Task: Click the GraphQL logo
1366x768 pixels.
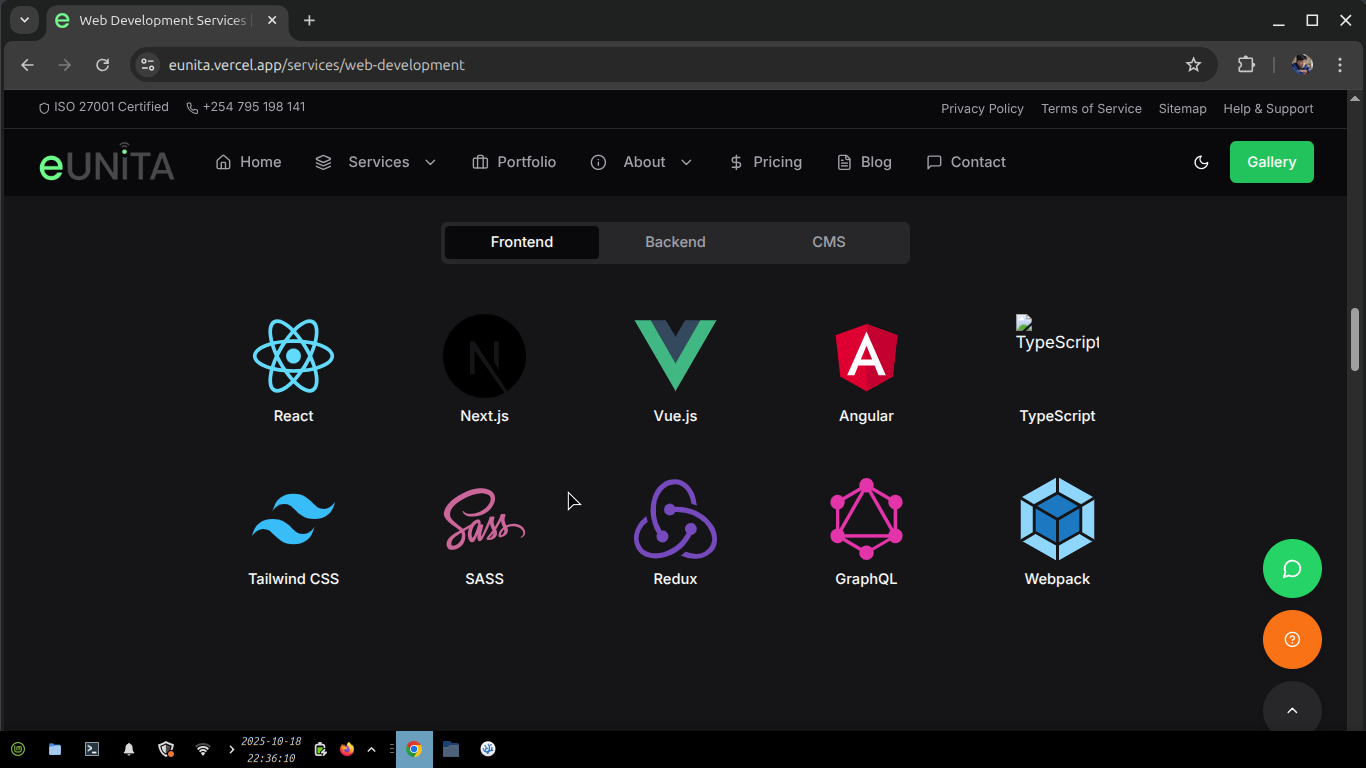Action: tap(866, 518)
